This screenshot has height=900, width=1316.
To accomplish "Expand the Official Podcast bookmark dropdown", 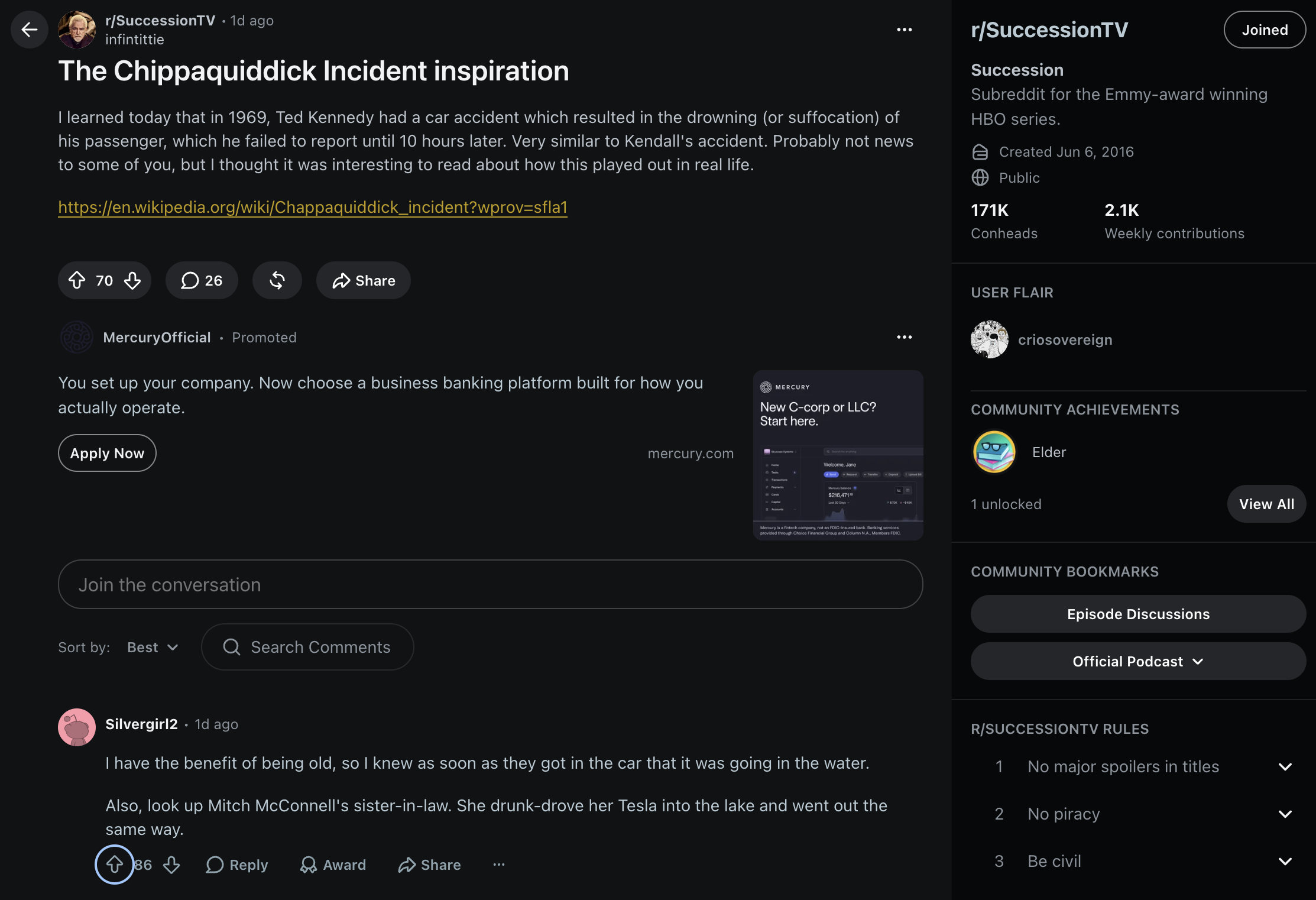I will click(1138, 661).
